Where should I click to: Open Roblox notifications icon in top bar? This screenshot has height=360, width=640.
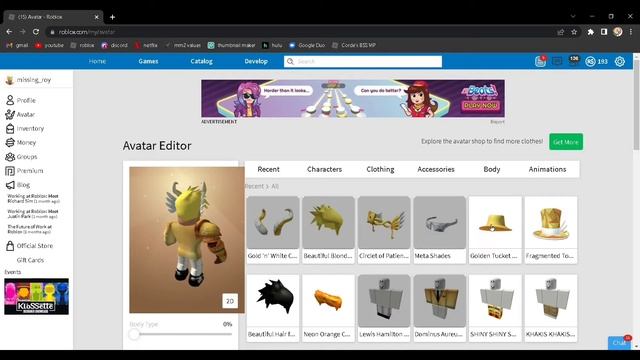pyautogui.click(x=540, y=61)
